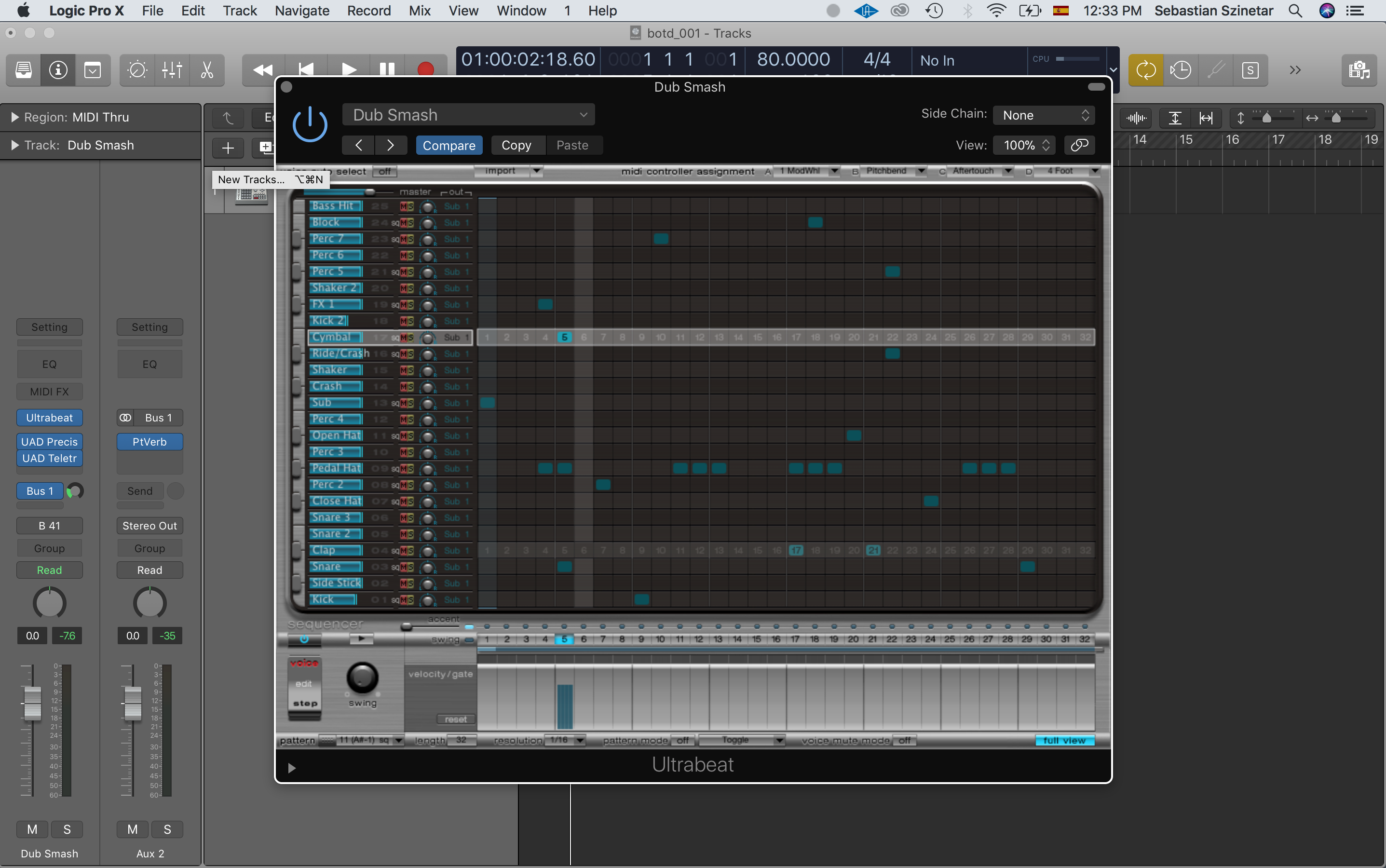Viewport: 1386px width, 868px height.
Task: Toggle mute on the Kick track
Action: click(404, 598)
